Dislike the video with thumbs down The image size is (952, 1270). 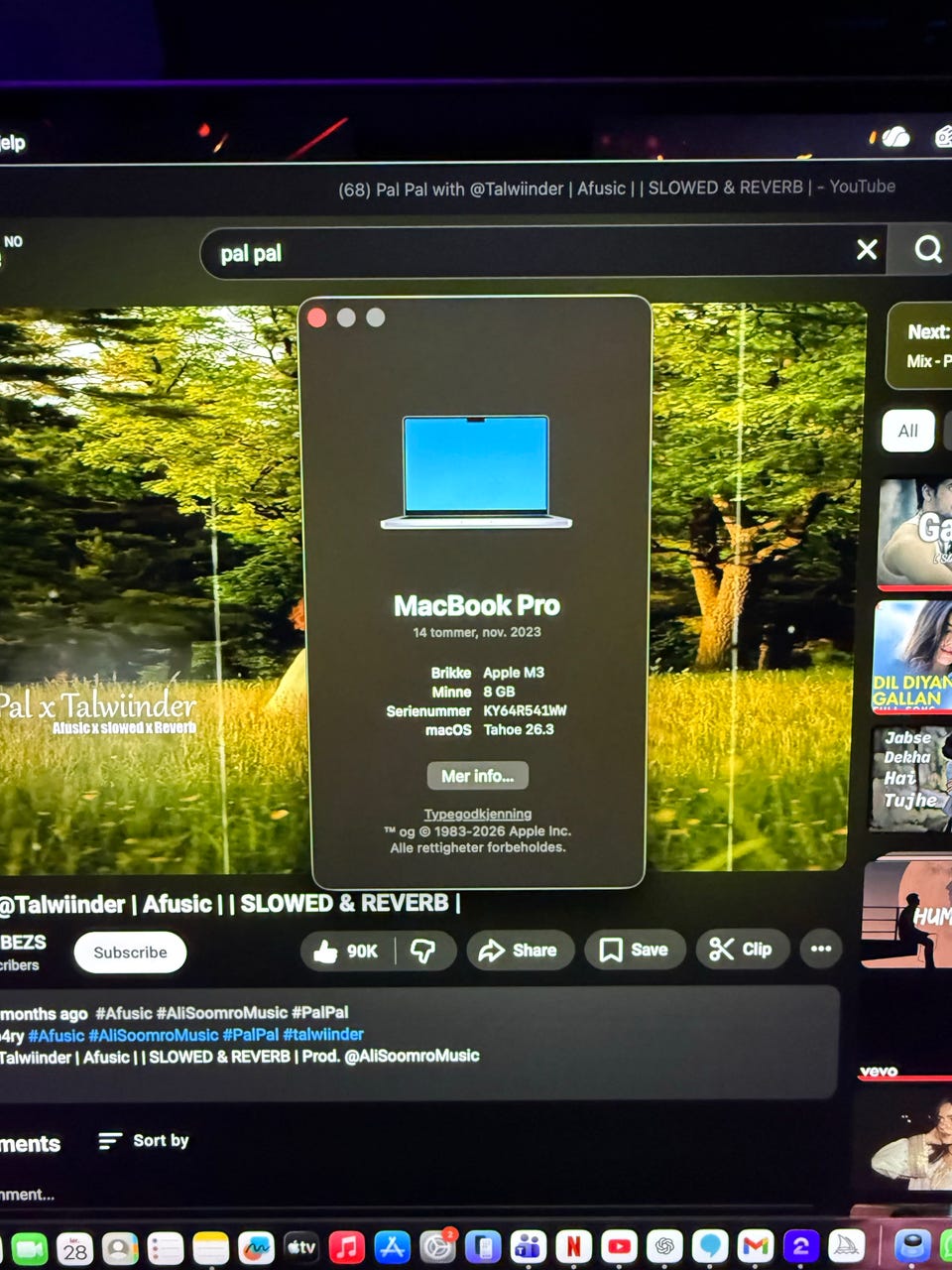point(424,951)
